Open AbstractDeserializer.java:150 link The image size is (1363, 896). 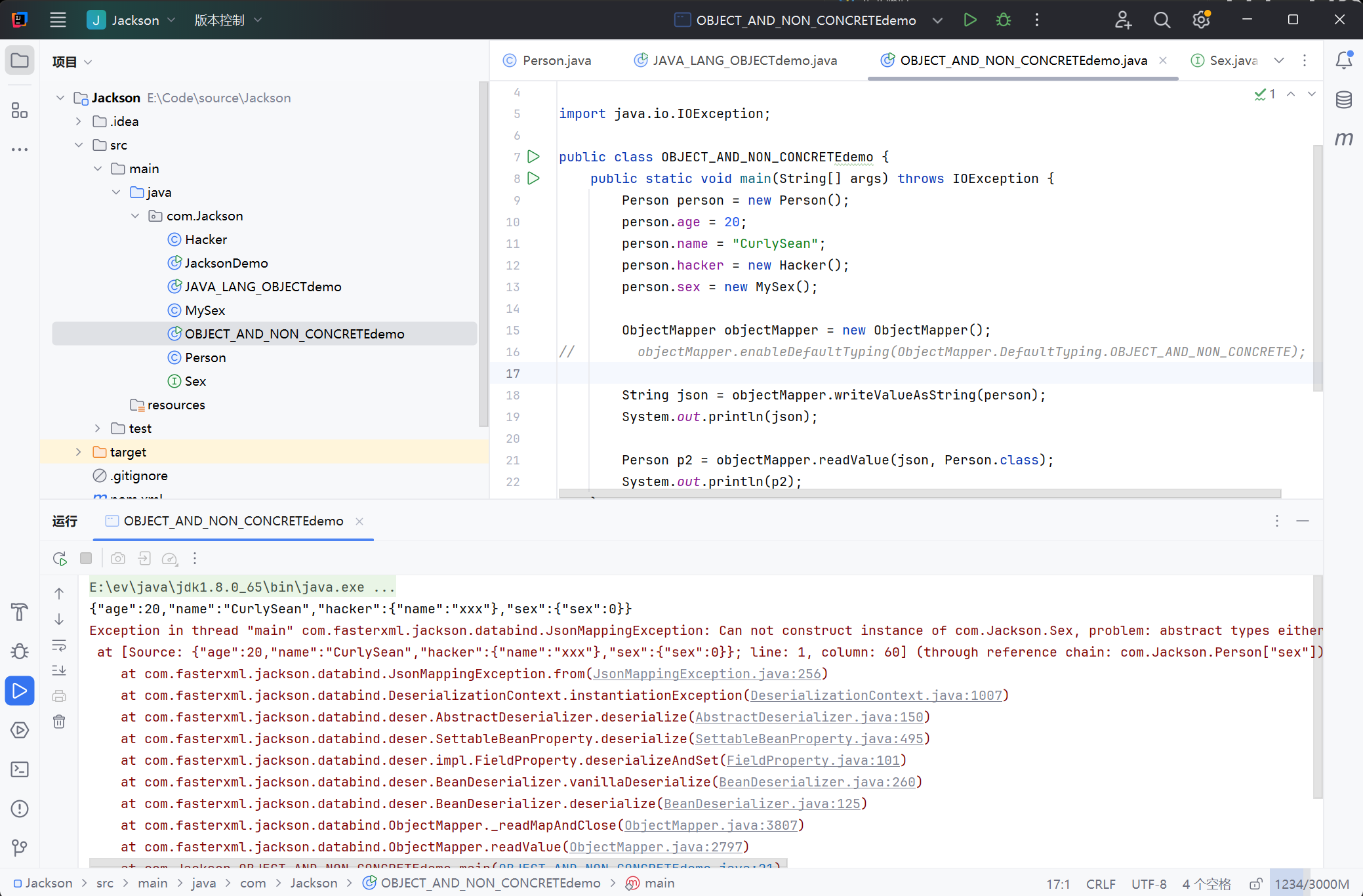809,717
